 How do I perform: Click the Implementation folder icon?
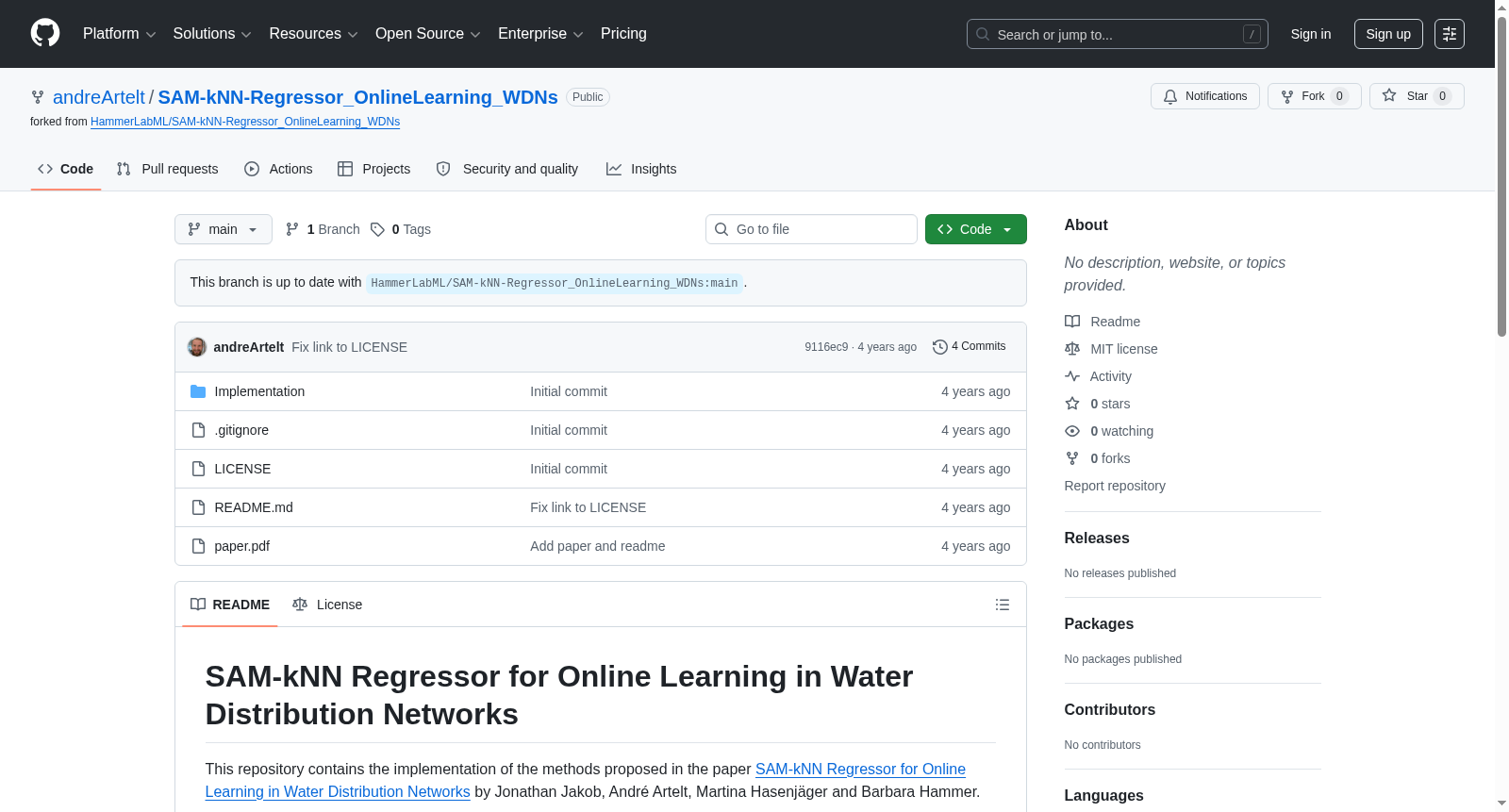pos(198,391)
